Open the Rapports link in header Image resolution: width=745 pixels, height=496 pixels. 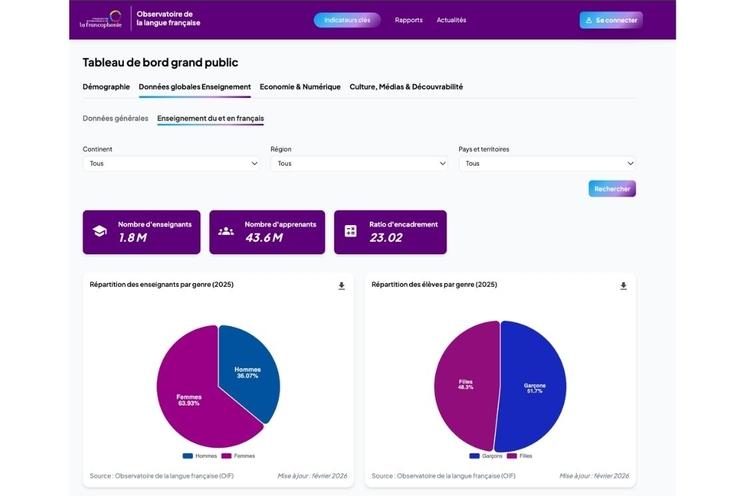pos(408,20)
